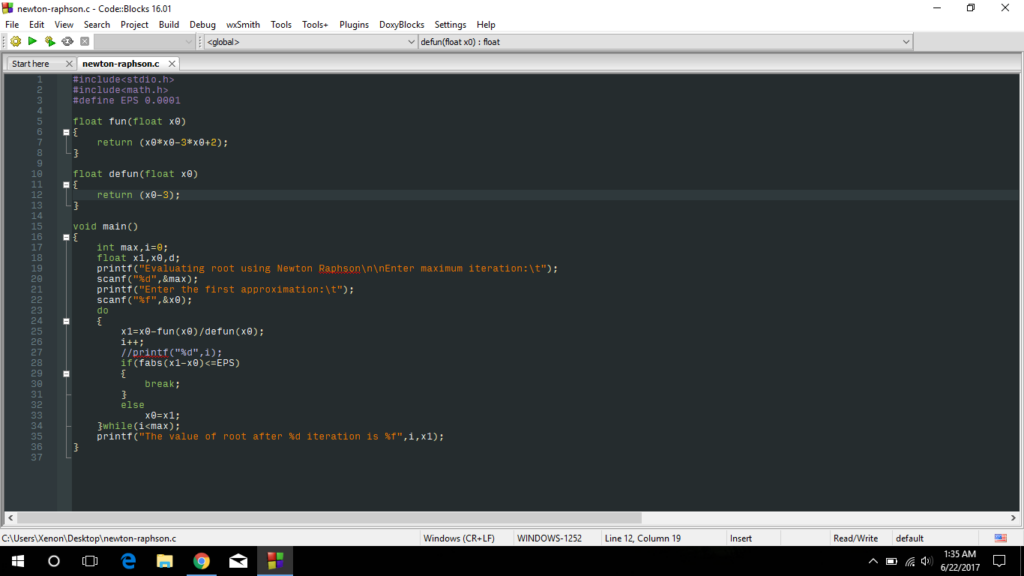This screenshot has height=576, width=1024.
Task: Collapse the fun function code fold
Action: tap(66, 131)
